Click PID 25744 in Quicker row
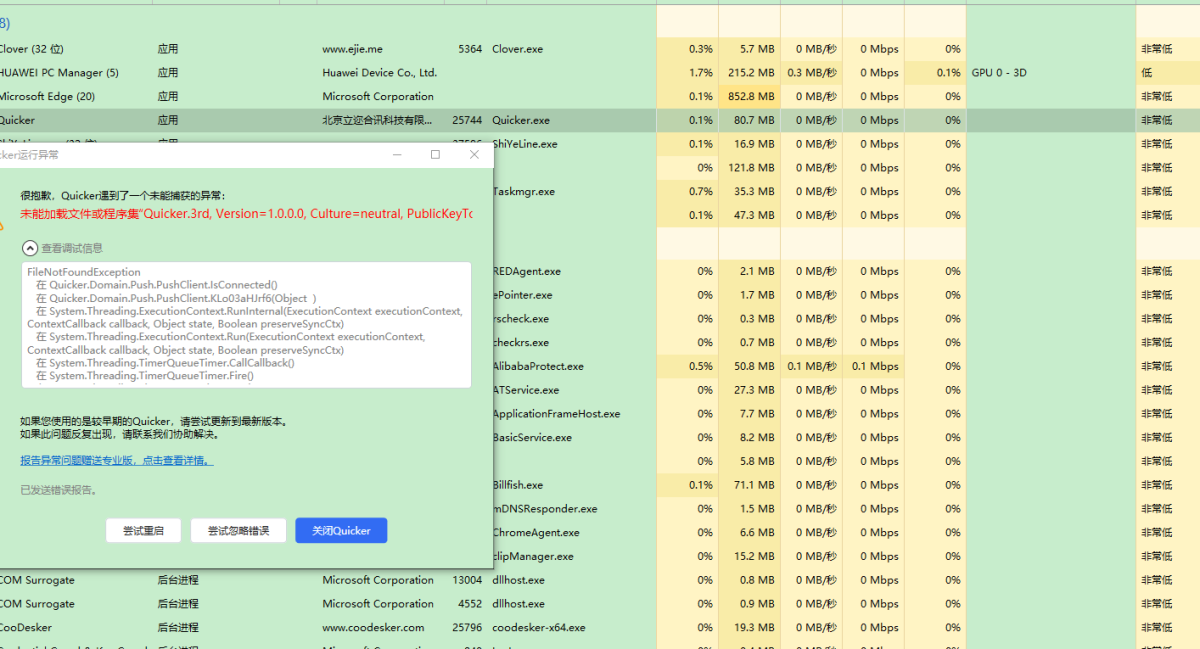This screenshot has width=1200, height=649. (x=467, y=120)
